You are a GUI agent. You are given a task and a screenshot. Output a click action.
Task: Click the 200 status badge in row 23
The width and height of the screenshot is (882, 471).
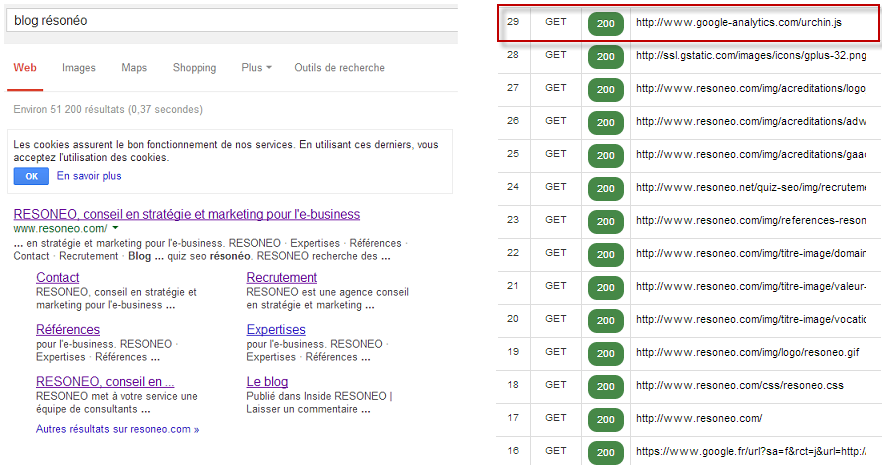tap(606, 222)
